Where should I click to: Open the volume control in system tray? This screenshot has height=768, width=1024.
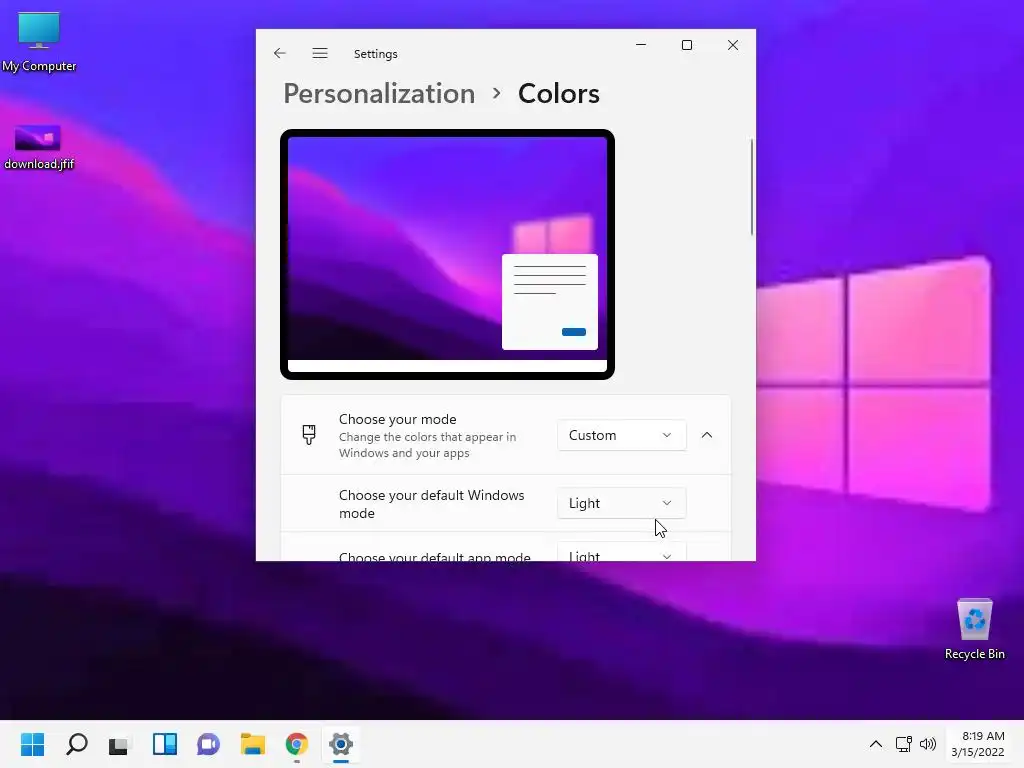point(927,744)
